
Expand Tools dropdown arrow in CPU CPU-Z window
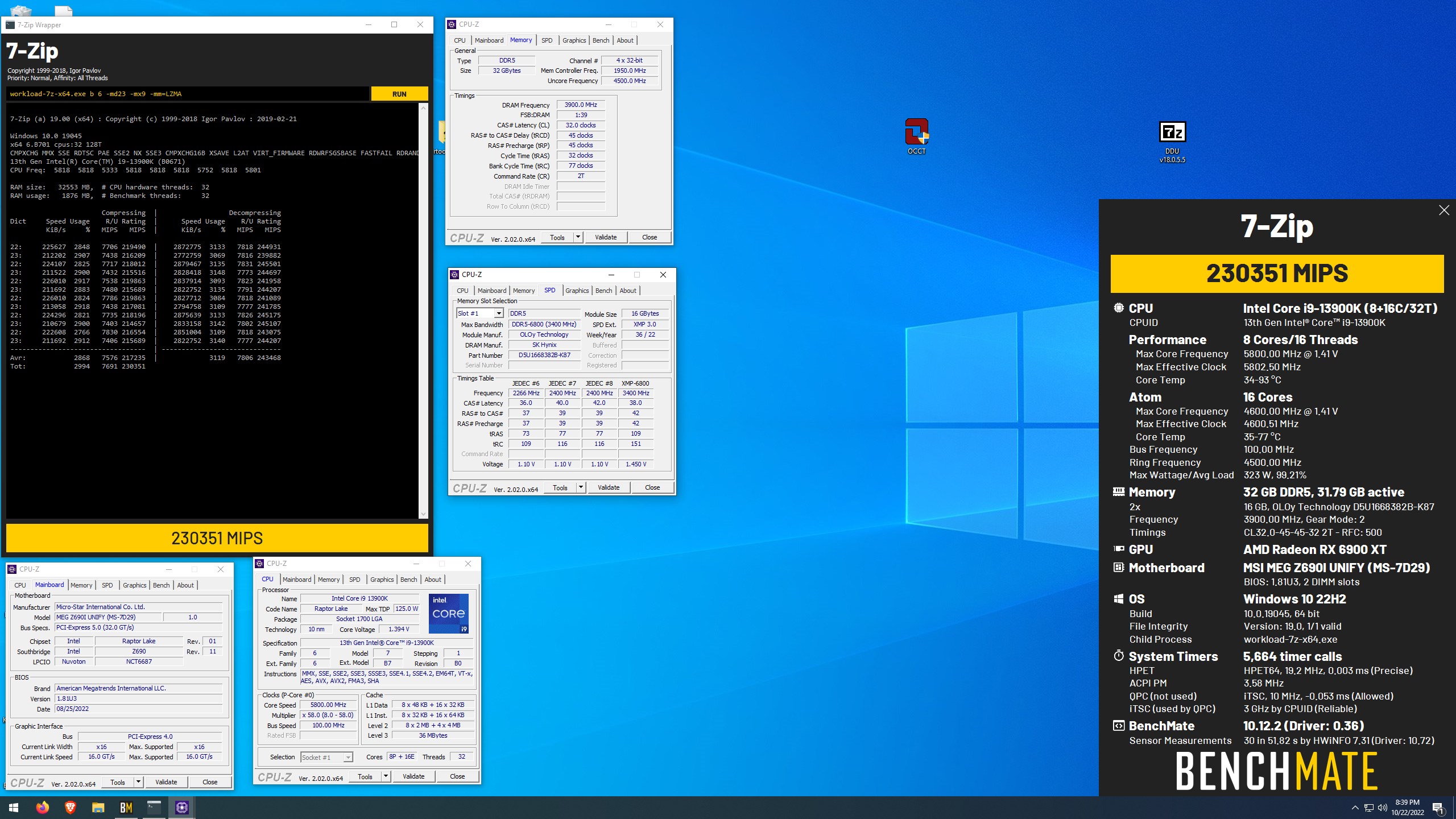(386, 776)
